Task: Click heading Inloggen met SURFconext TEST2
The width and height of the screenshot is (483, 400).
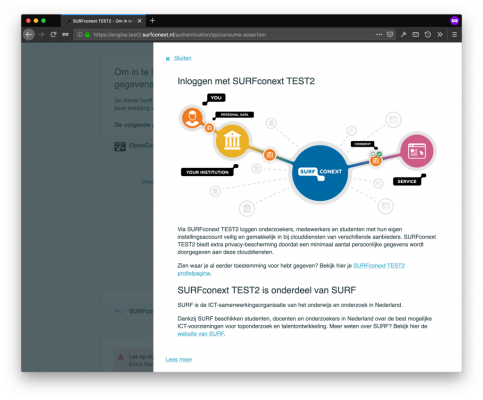Action: pyautogui.click(x=246, y=81)
